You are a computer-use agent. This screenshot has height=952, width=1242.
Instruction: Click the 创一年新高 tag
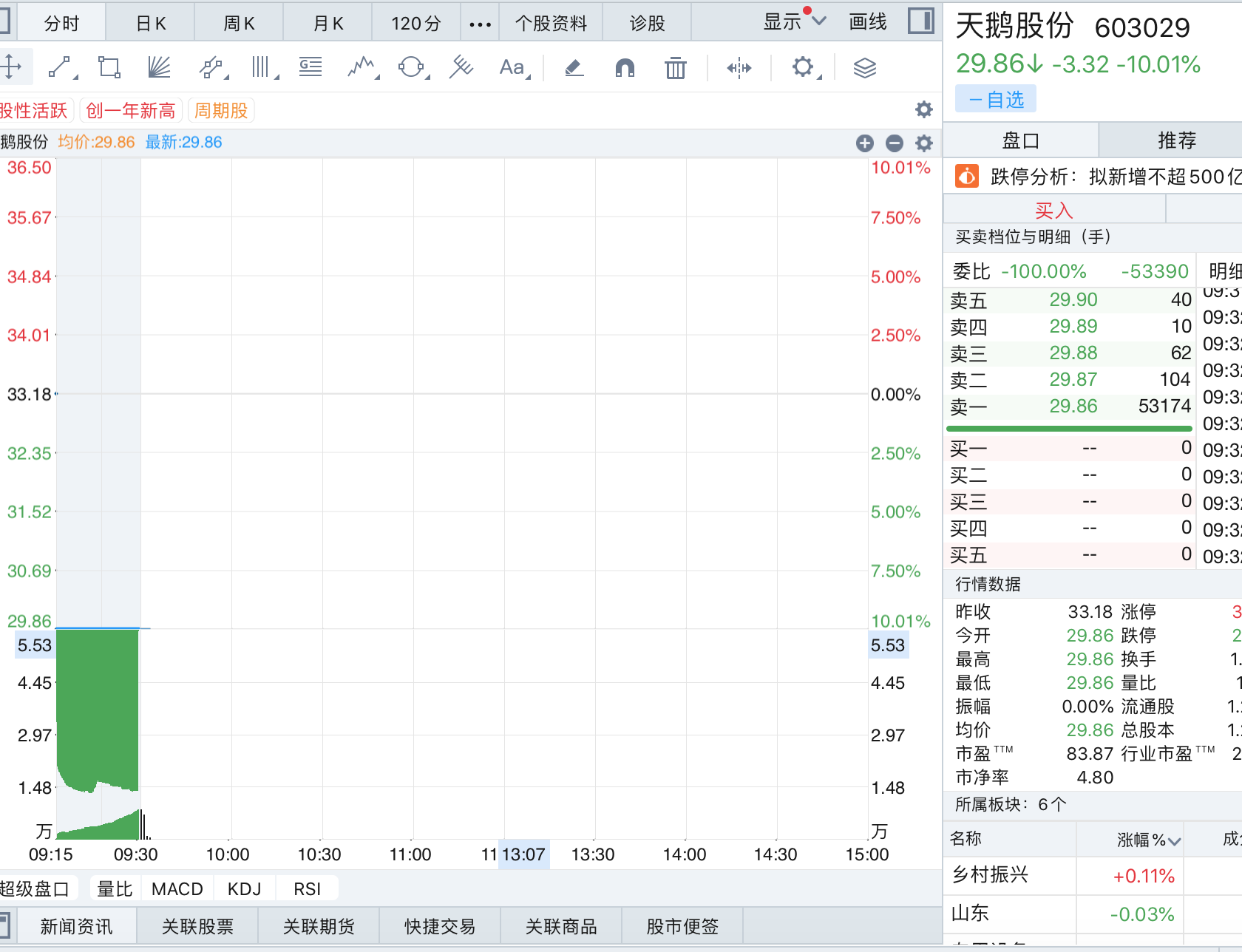(131, 110)
